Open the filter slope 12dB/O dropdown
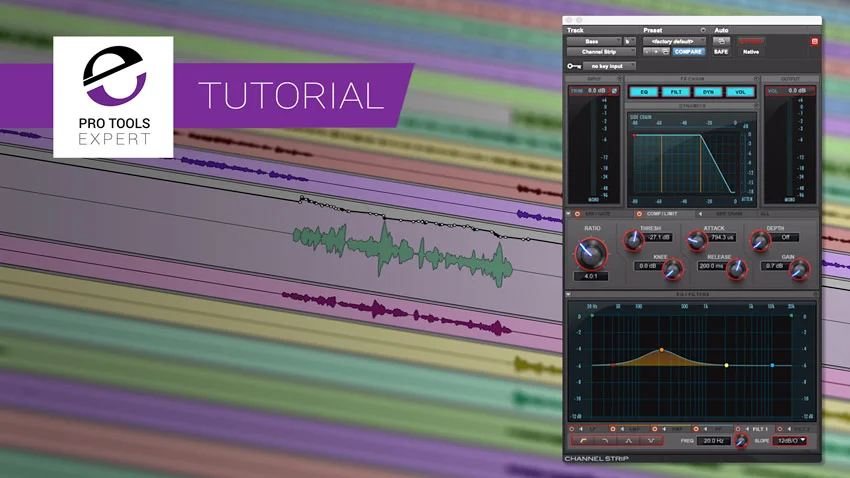 [x=790, y=441]
